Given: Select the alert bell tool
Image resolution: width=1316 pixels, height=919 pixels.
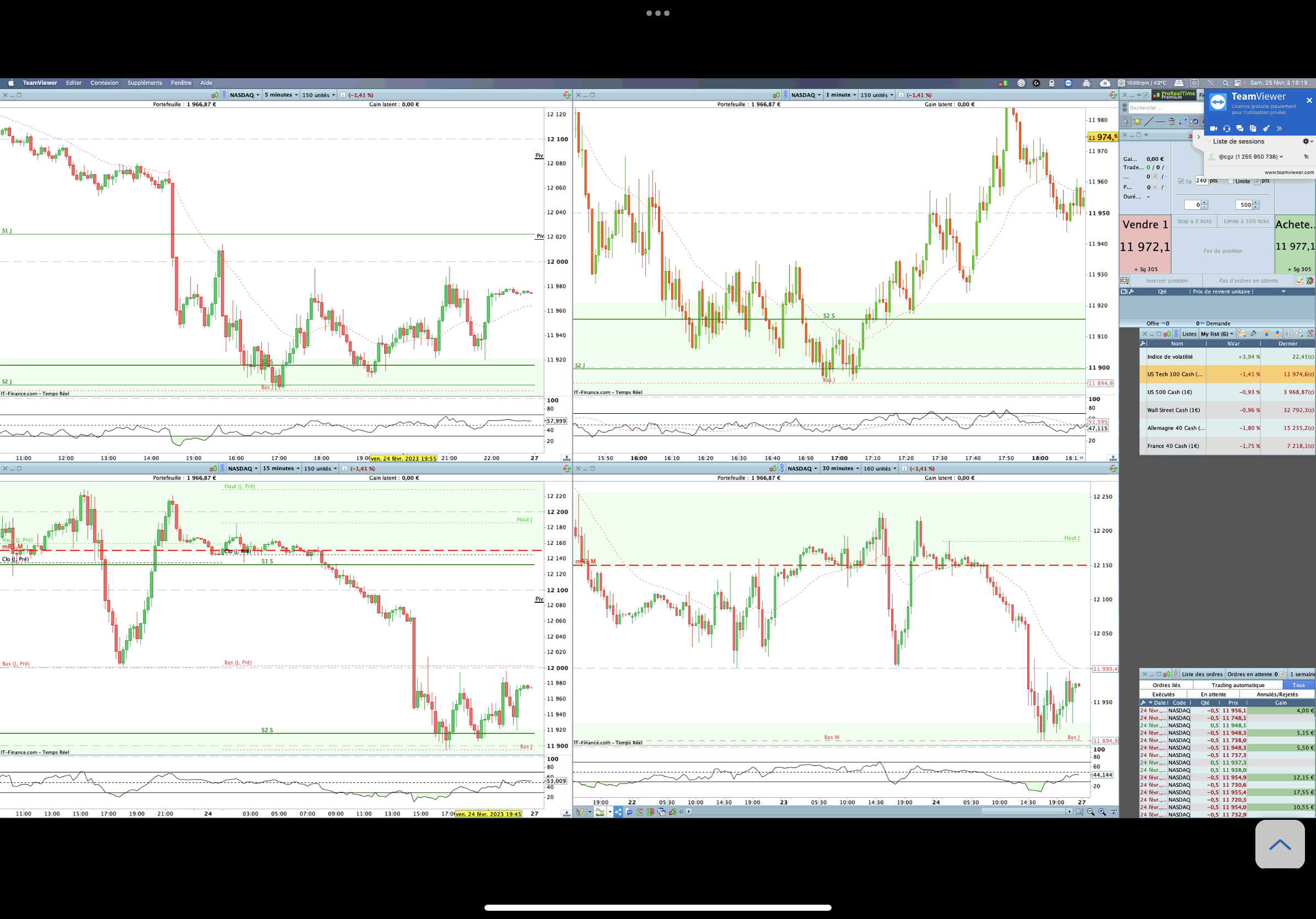Looking at the screenshot, I should pyautogui.click(x=1137, y=121).
